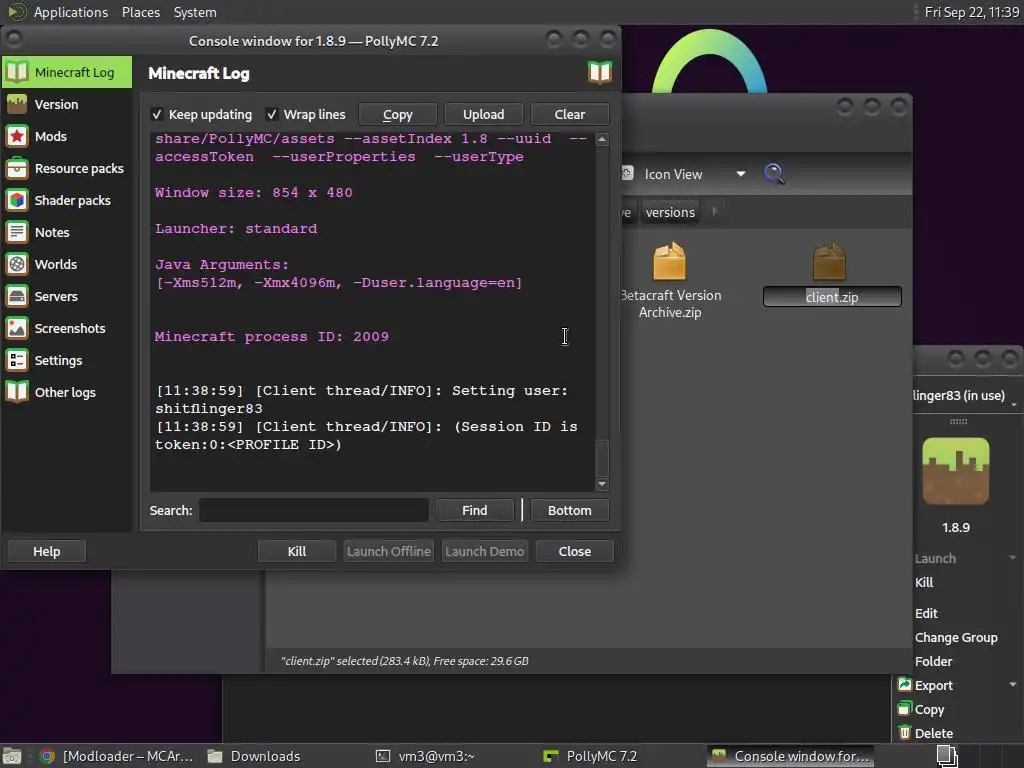Click the date and time clock
The height and width of the screenshot is (768, 1024).
(x=971, y=12)
